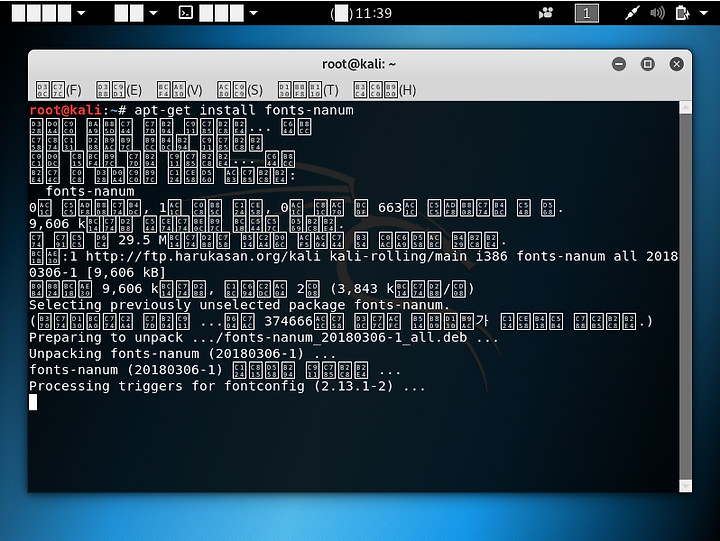This screenshot has width=720, height=541.
Task: Open the terminal (T) menu
Action: pos(308,90)
